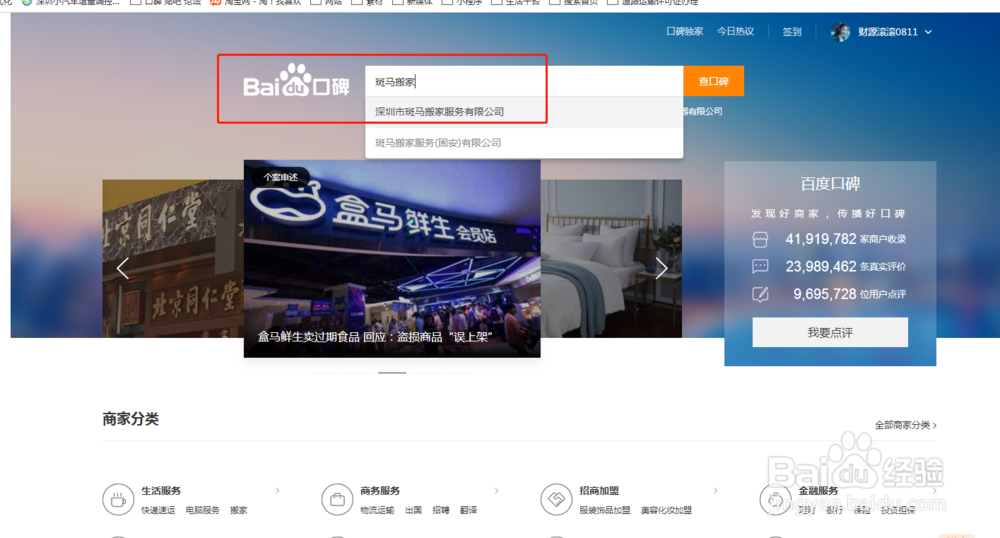Open the 搬家 subcategory
The height and width of the screenshot is (538, 1000).
(x=239, y=510)
